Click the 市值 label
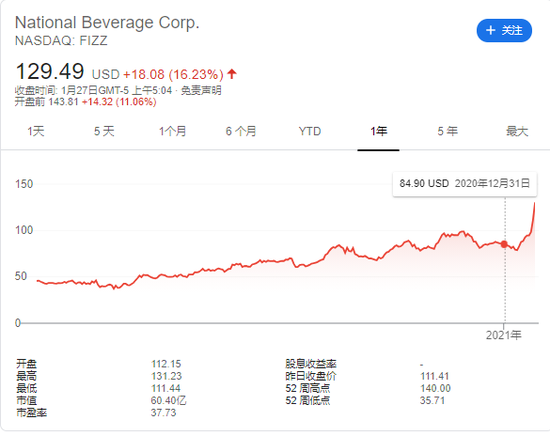 [x=26, y=400]
